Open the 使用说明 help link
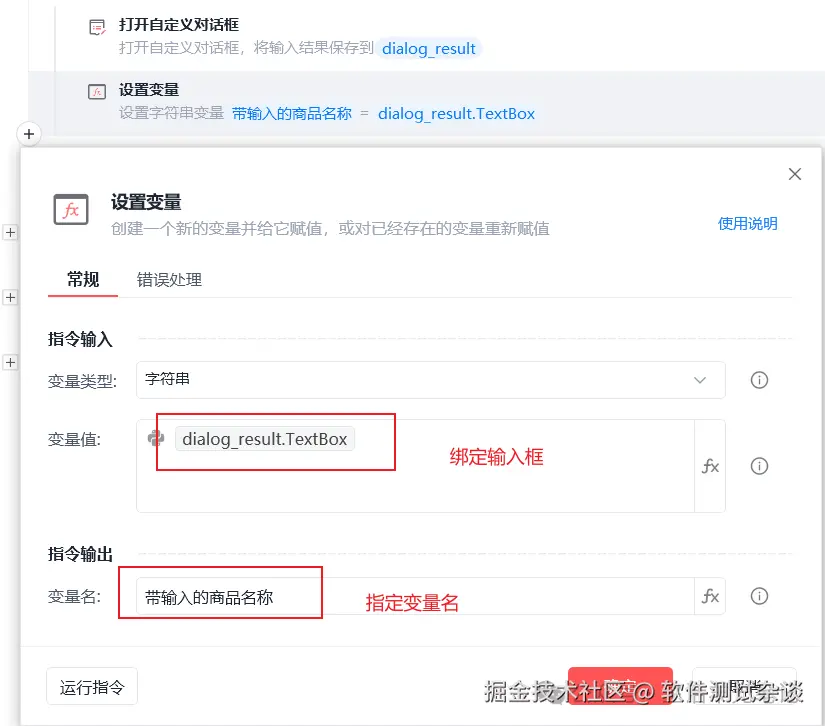 [747, 224]
